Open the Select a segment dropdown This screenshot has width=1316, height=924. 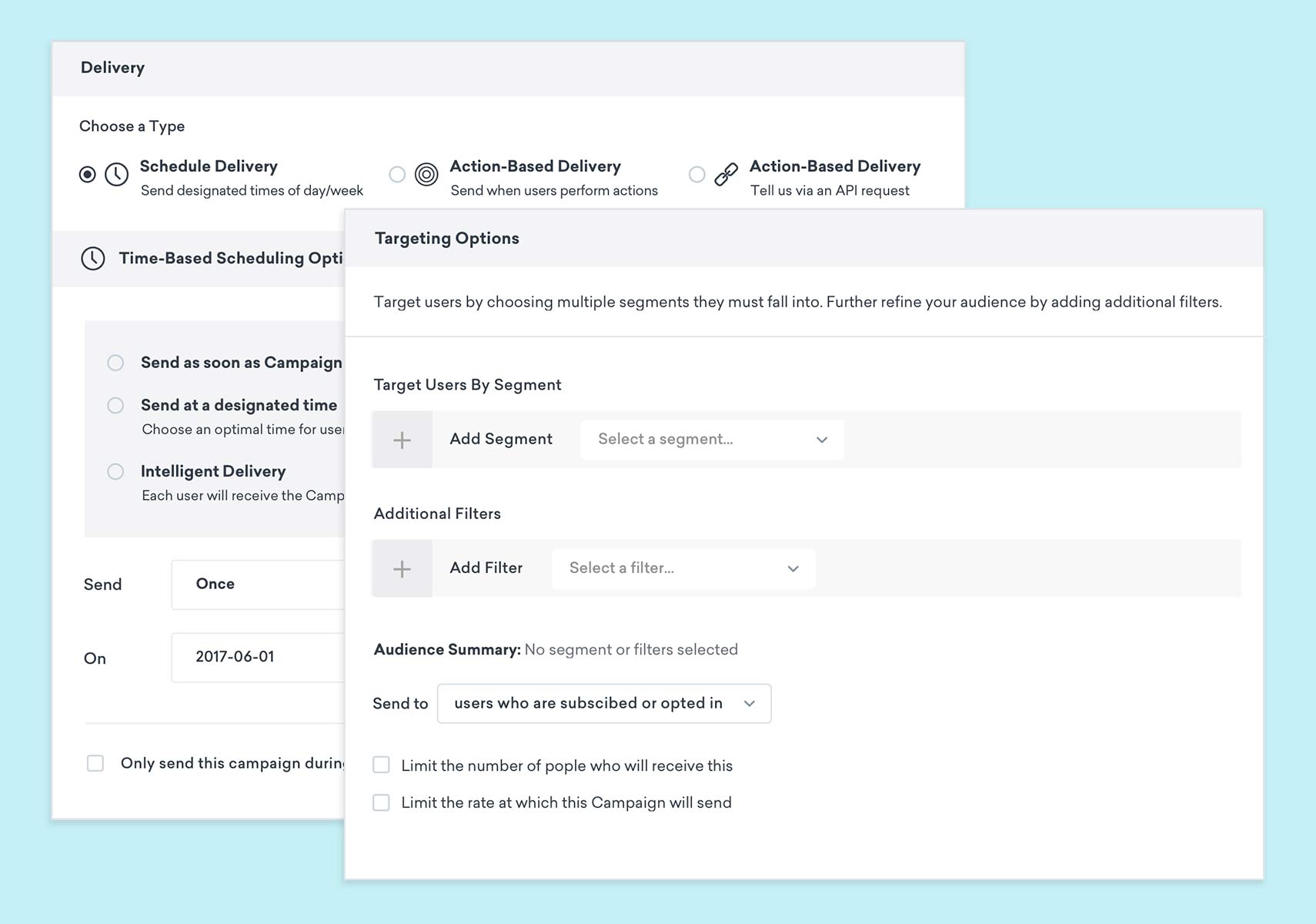click(712, 440)
